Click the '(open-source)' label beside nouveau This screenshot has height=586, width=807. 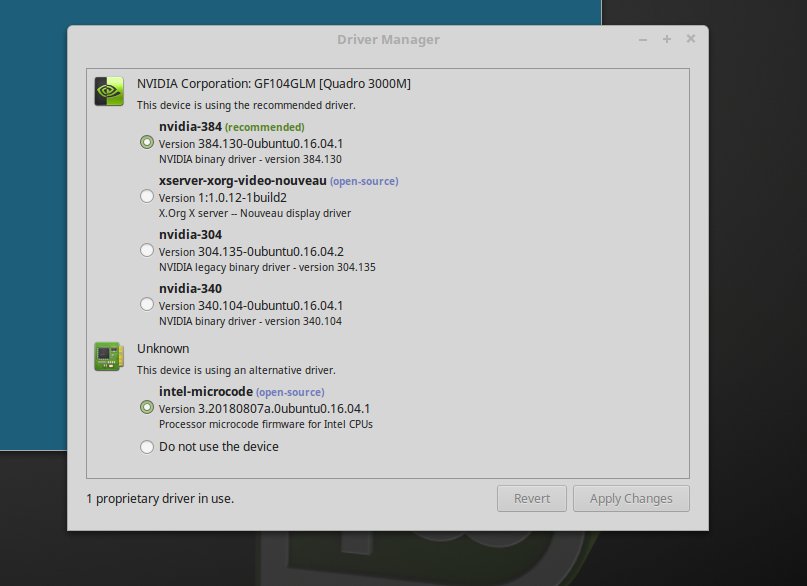click(x=364, y=181)
